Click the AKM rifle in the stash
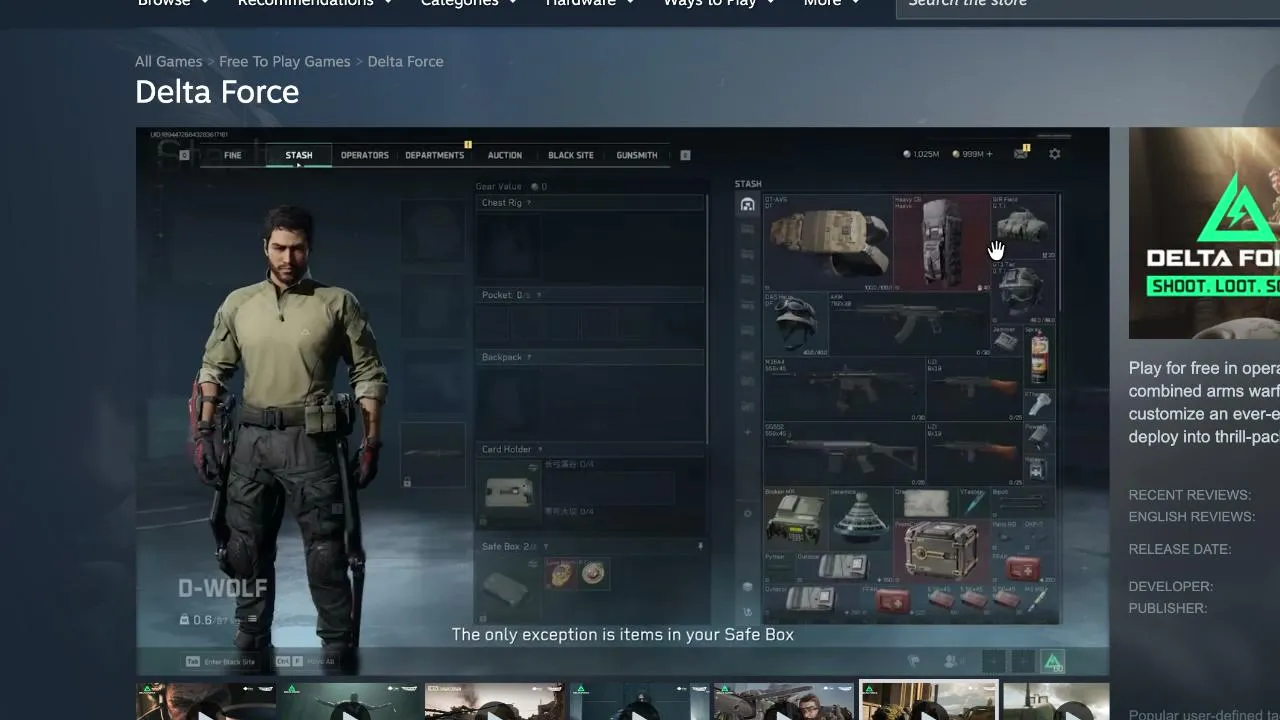Viewport: 1280px width, 720px height. pyautogui.click(x=909, y=323)
